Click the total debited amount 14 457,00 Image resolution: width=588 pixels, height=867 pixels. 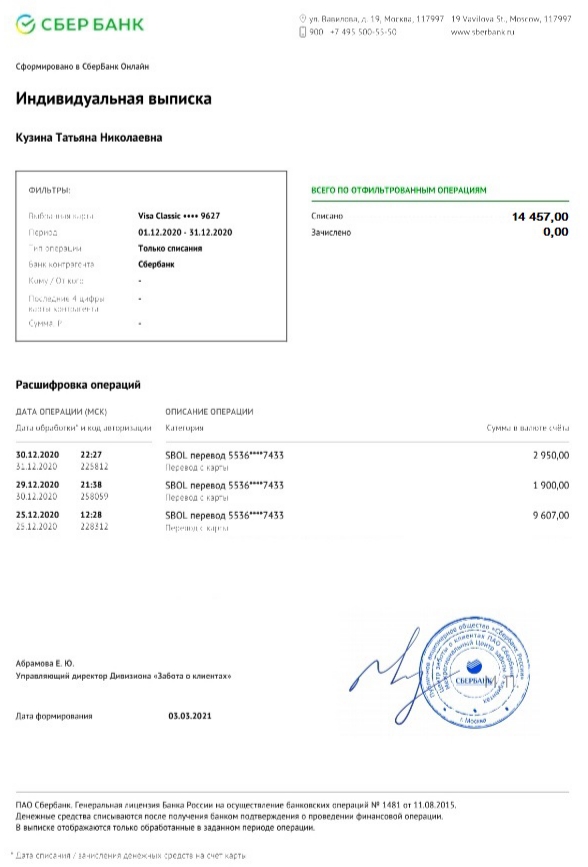pyautogui.click(x=540, y=217)
